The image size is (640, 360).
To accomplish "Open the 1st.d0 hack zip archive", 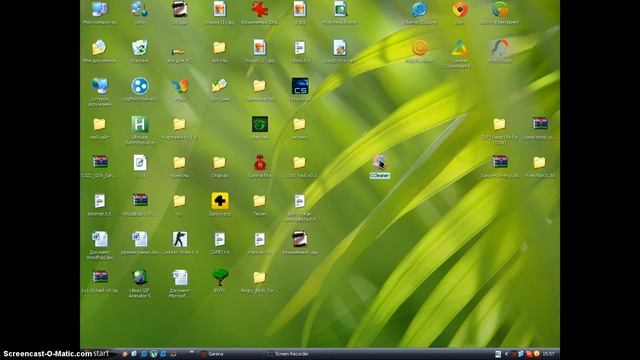I will tap(100, 278).
